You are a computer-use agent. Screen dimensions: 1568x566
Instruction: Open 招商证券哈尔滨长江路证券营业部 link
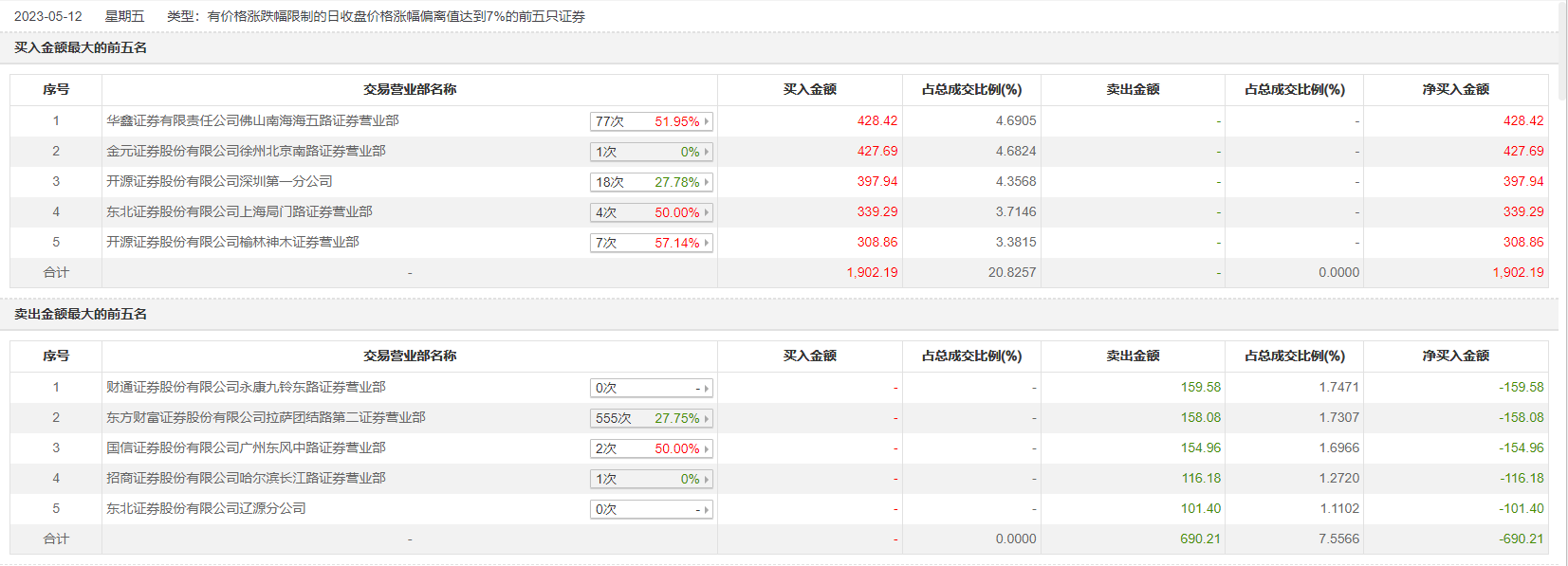(246, 478)
